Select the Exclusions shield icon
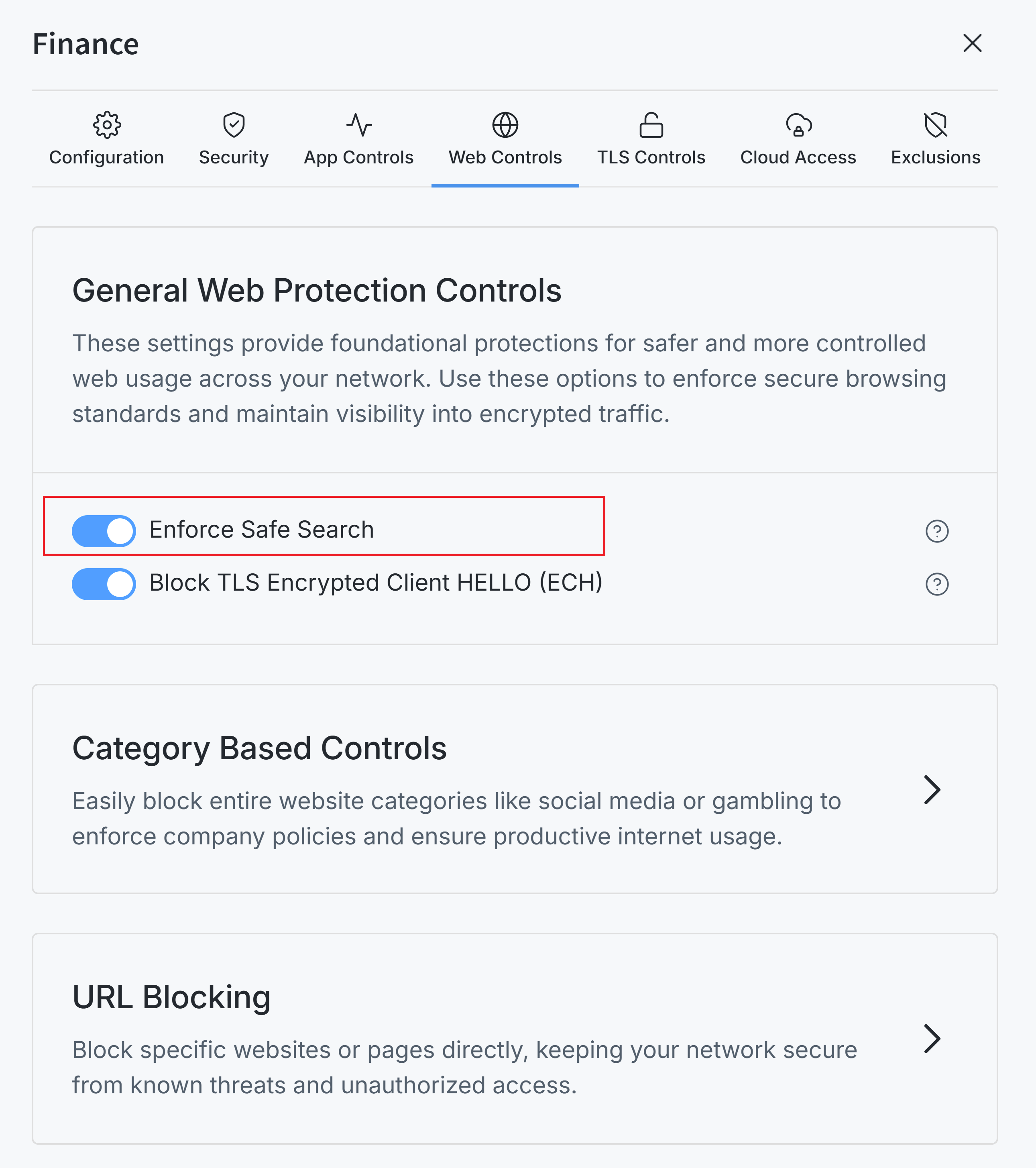This screenshot has width=1036, height=1168. (x=935, y=124)
